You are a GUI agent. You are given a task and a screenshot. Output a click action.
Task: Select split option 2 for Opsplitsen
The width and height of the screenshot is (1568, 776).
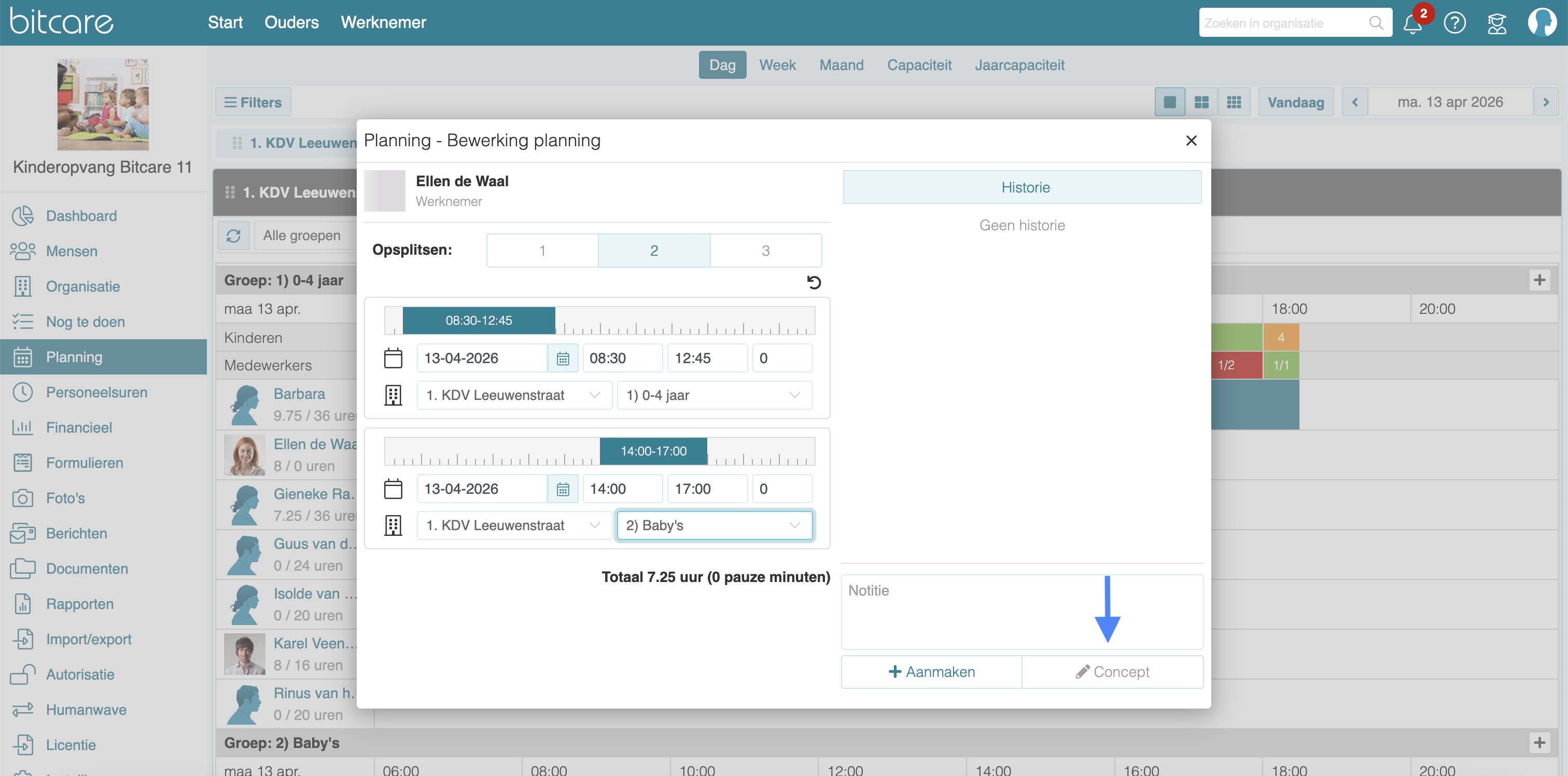coord(654,251)
